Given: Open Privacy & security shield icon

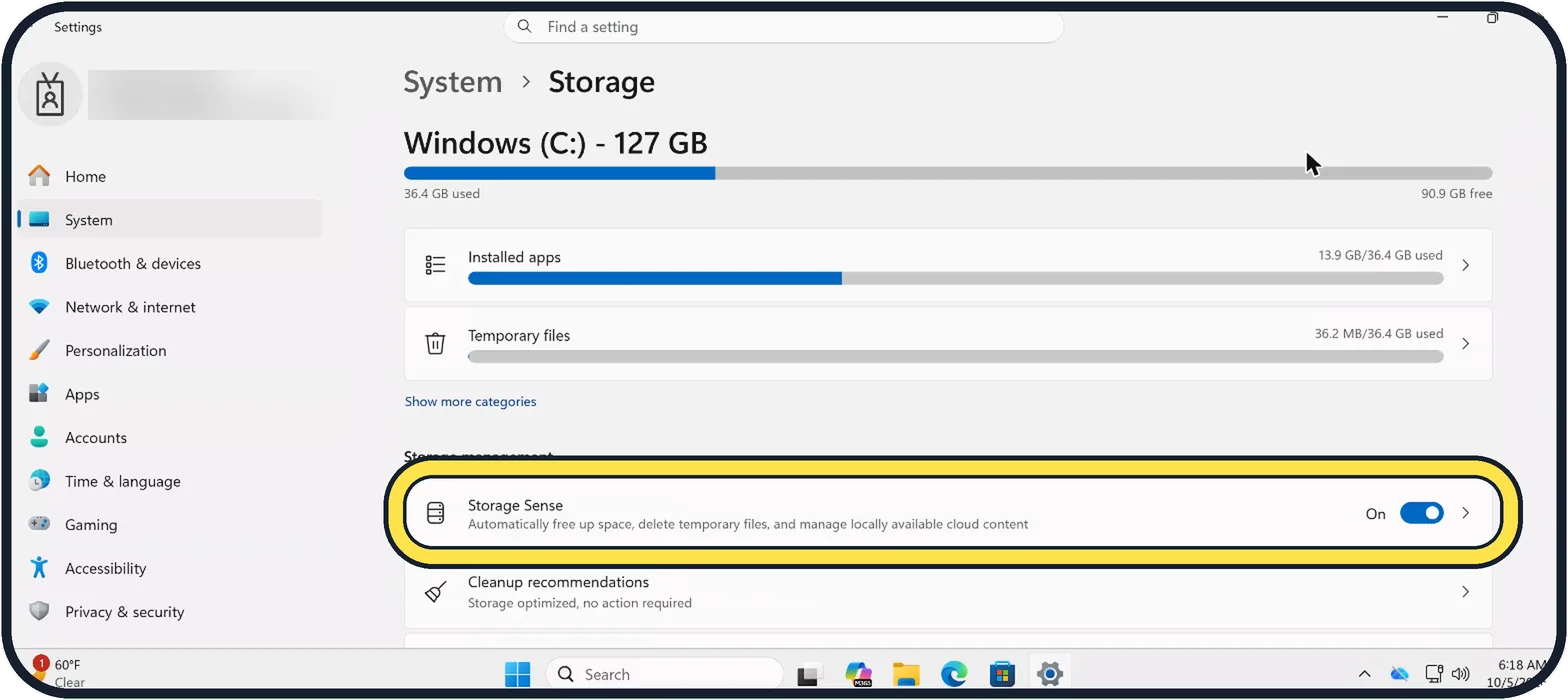Looking at the screenshot, I should coord(39,611).
